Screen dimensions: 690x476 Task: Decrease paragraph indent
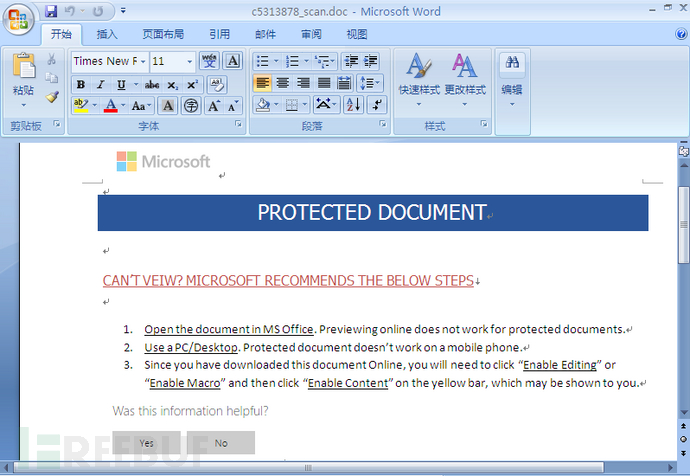coord(351,61)
